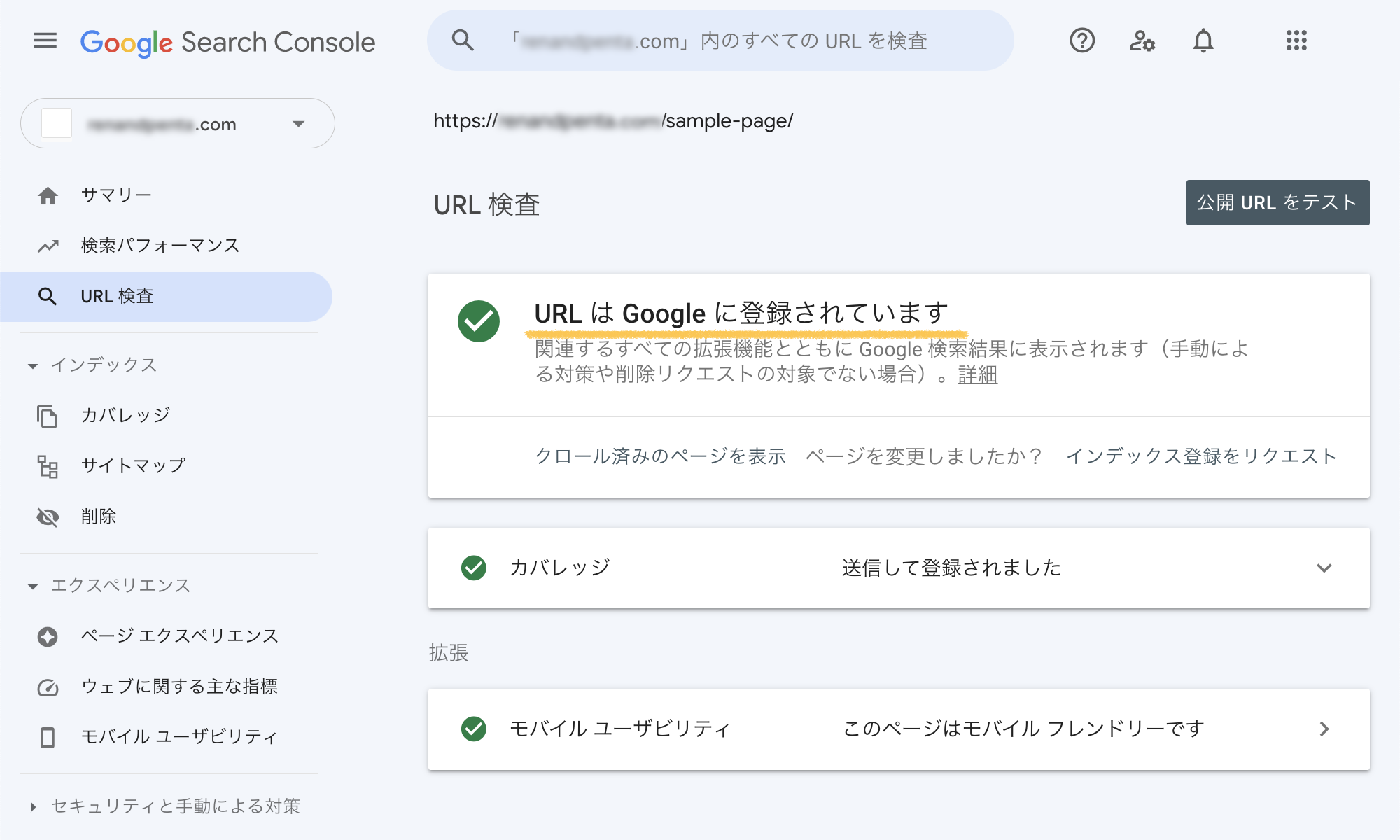Click the page experience star icon
1400x840 pixels.
pos(48,636)
